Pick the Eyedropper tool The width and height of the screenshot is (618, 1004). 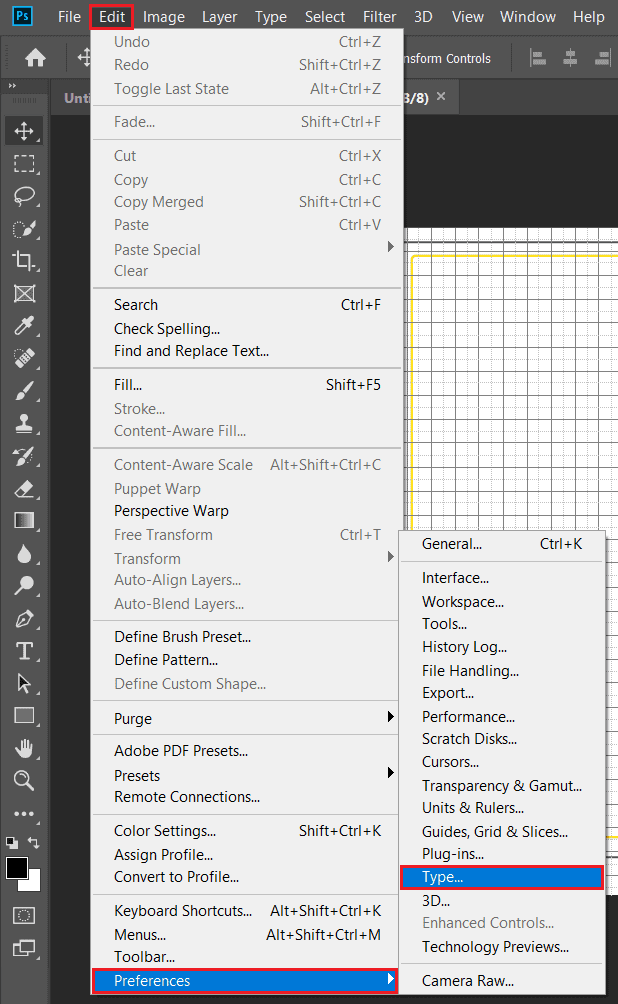click(x=24, y=326)
